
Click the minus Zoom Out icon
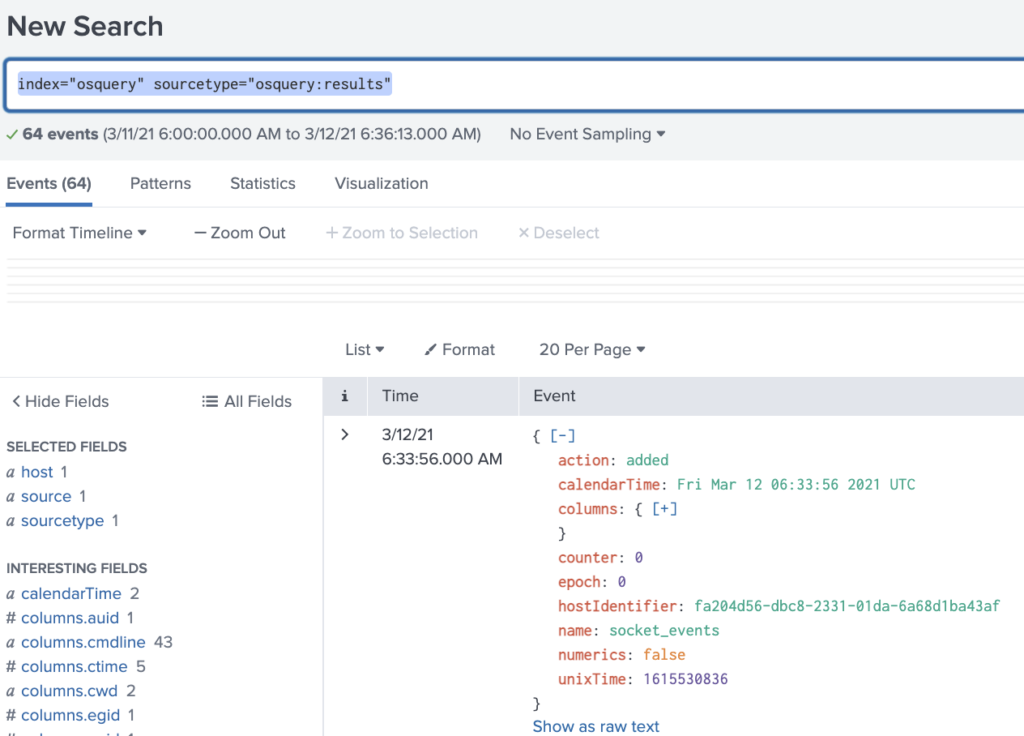[200, 232]
